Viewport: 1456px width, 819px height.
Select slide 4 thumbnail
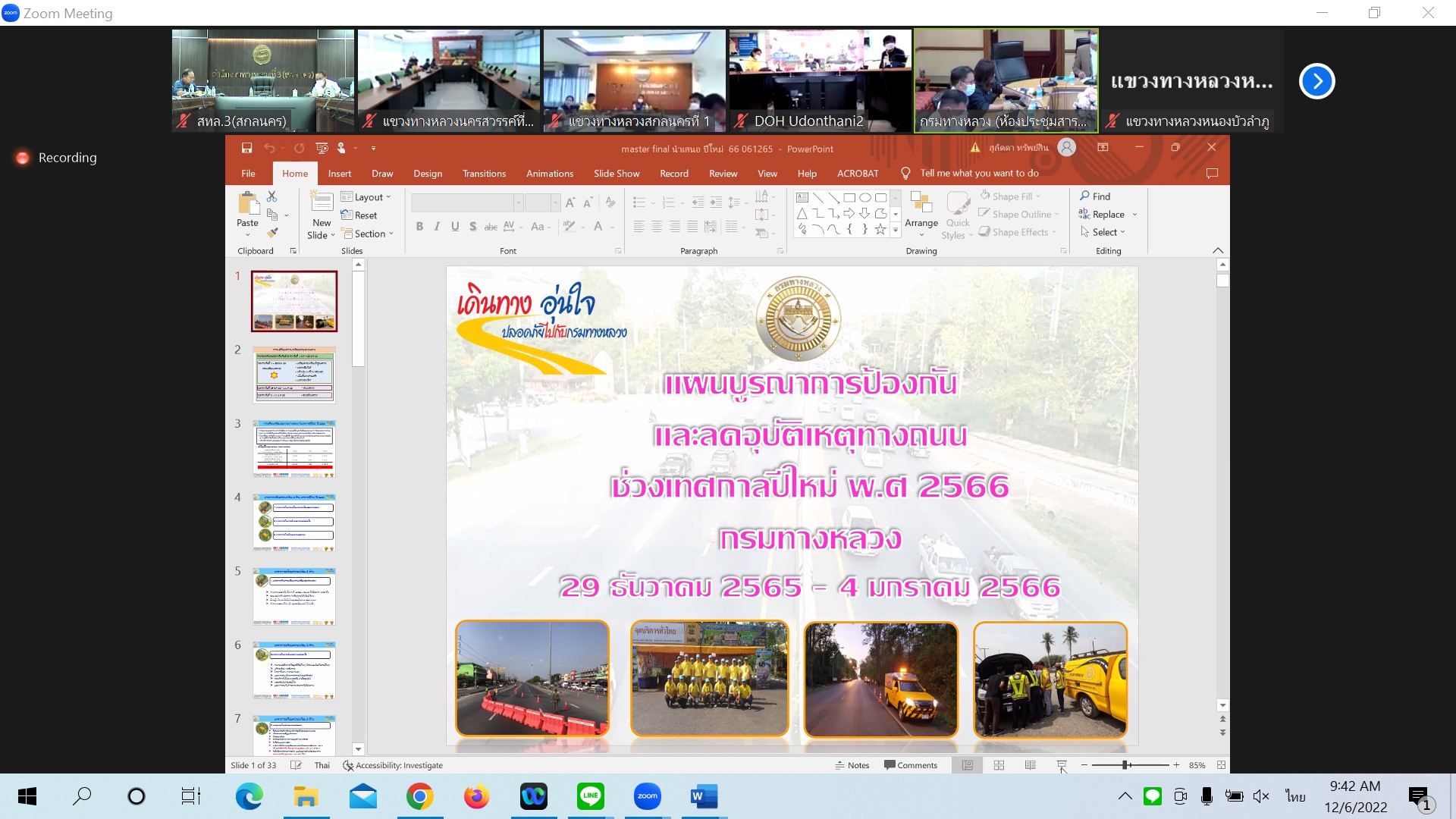tap(294, 522)
